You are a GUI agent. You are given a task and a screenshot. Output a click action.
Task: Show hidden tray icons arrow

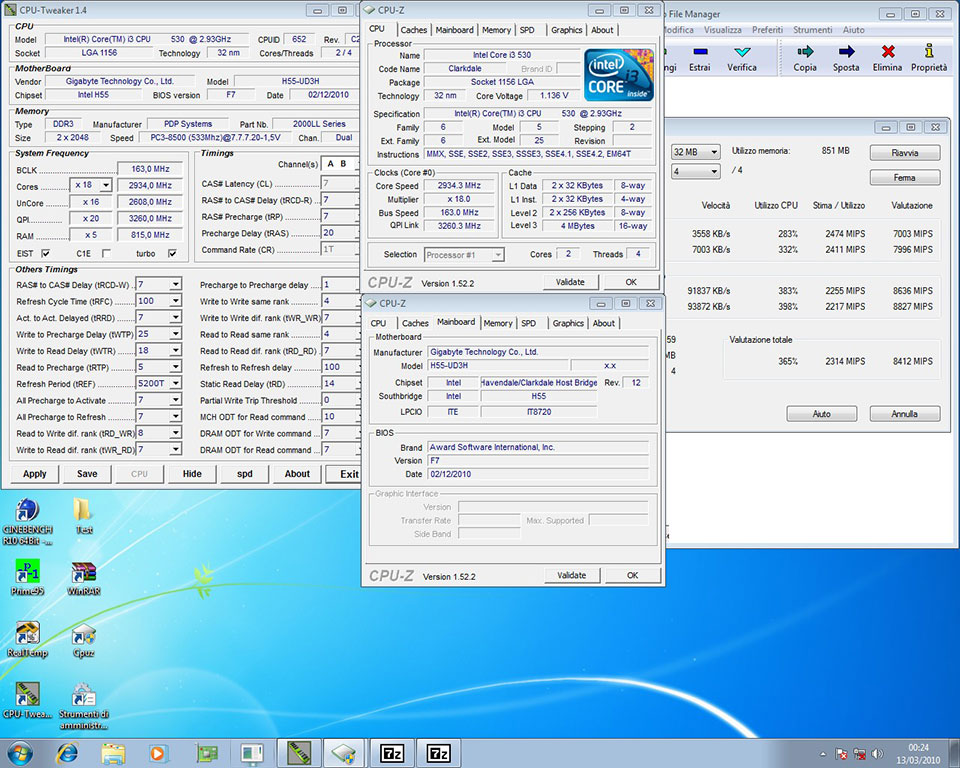[822, 754]
